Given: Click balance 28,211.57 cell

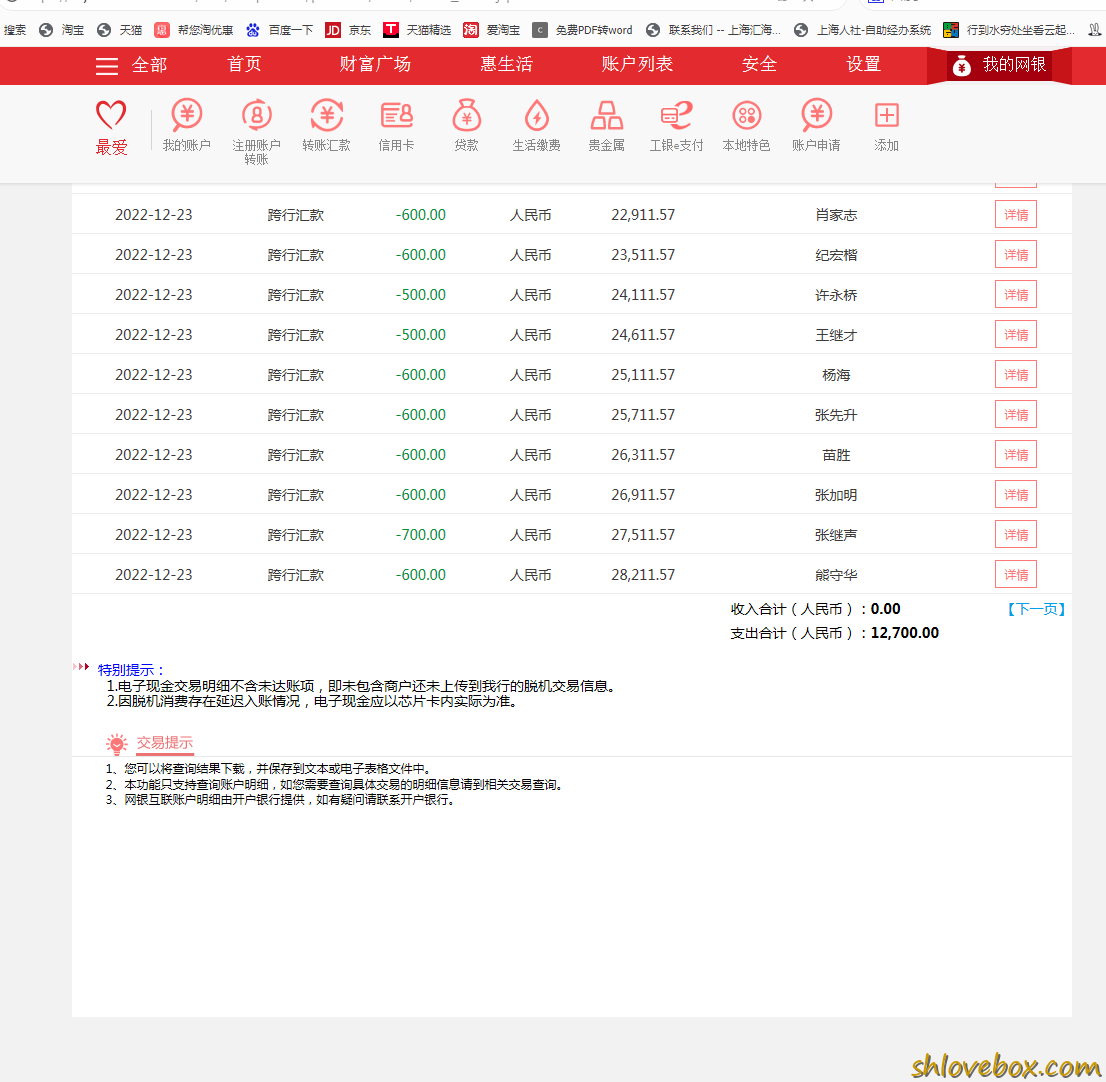Looking at the screenshot, I should (643, 575).
